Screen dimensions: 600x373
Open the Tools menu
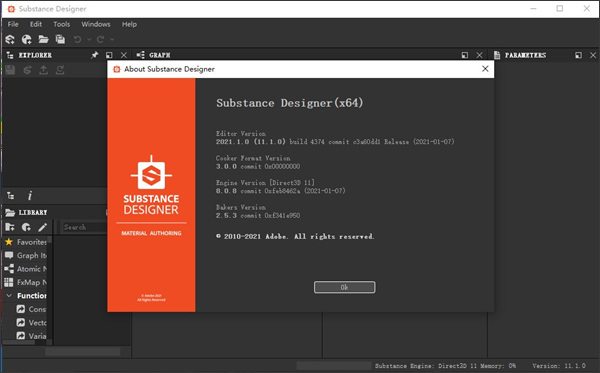pos(62,24)
